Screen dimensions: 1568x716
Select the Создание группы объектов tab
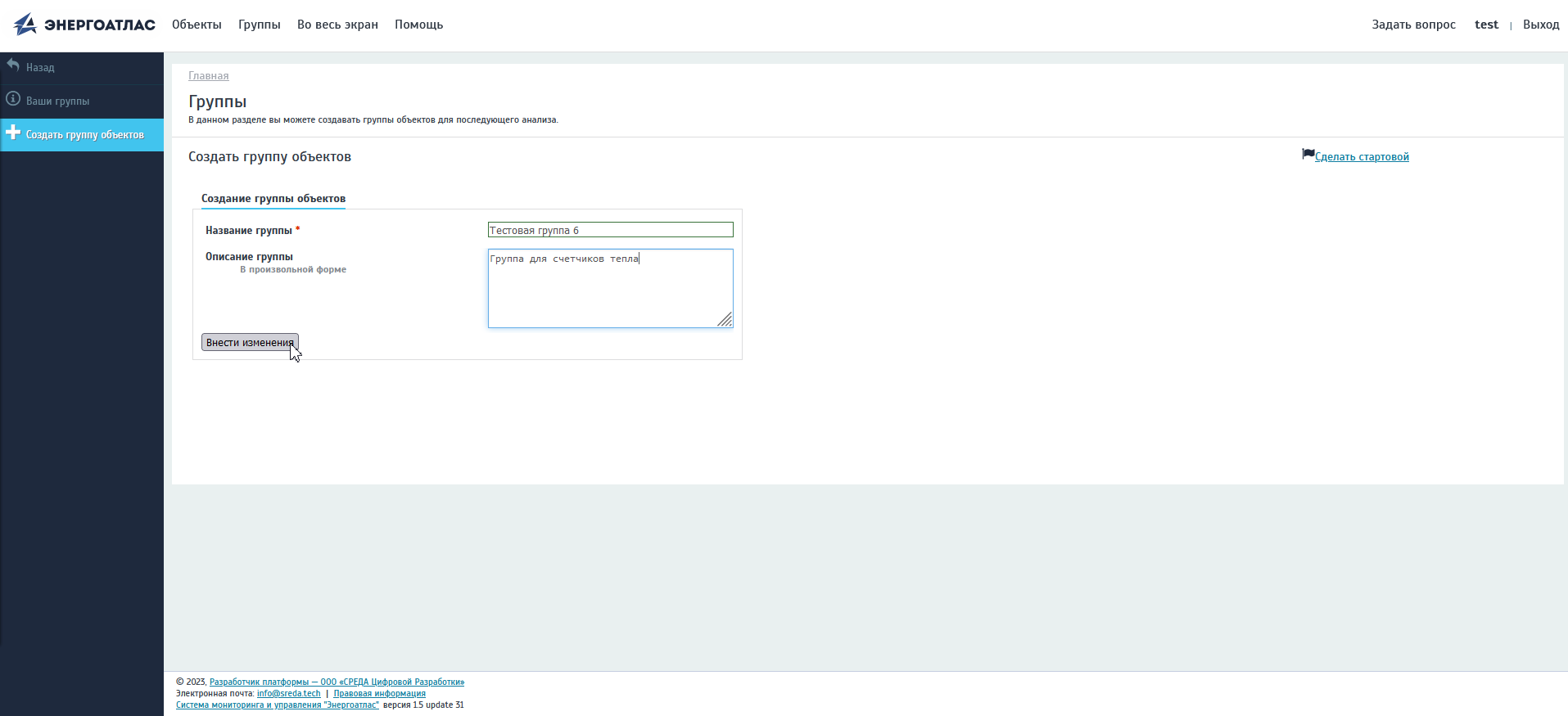click(x=273, y=199)
